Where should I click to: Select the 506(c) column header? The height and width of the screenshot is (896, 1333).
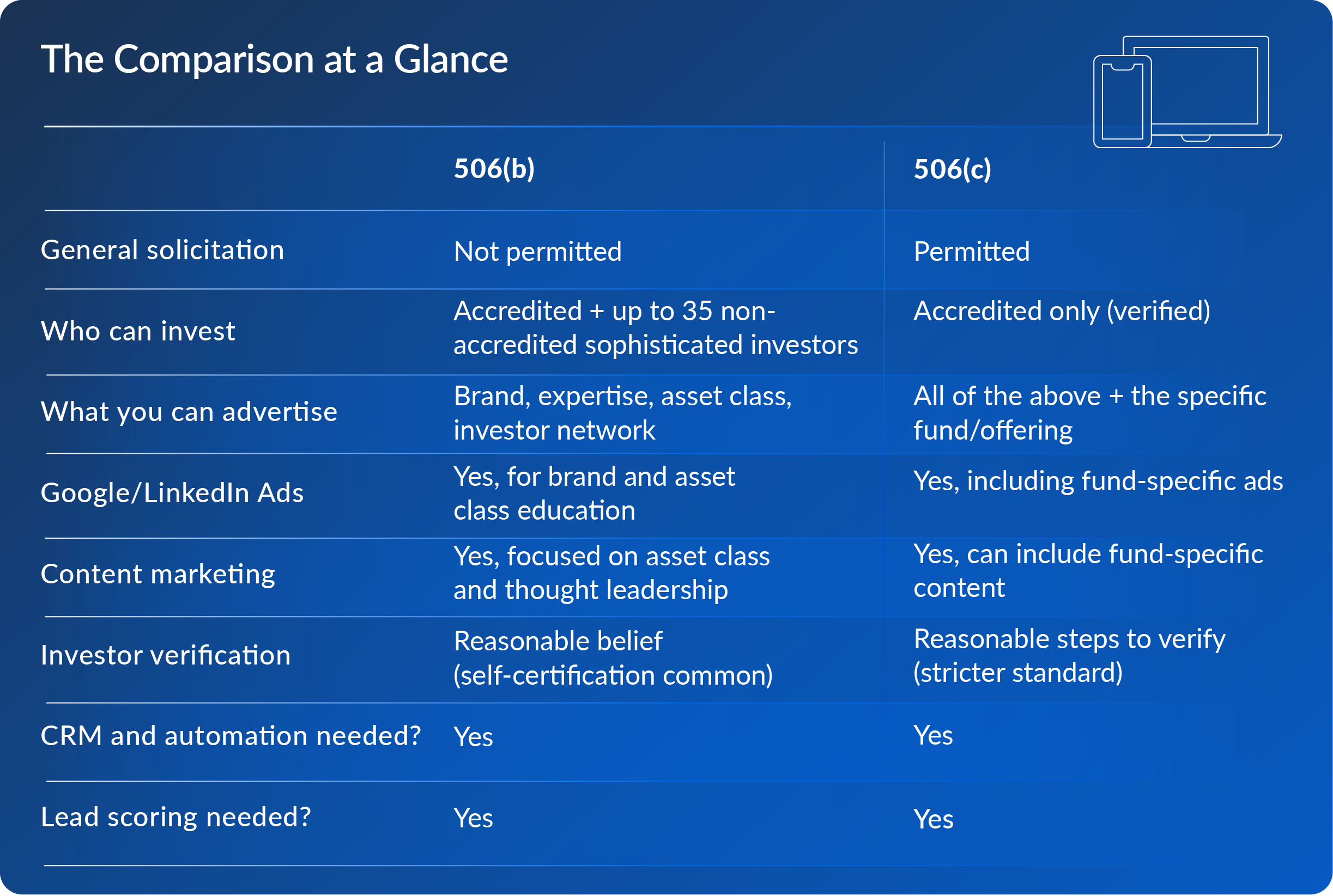point(952,169)
